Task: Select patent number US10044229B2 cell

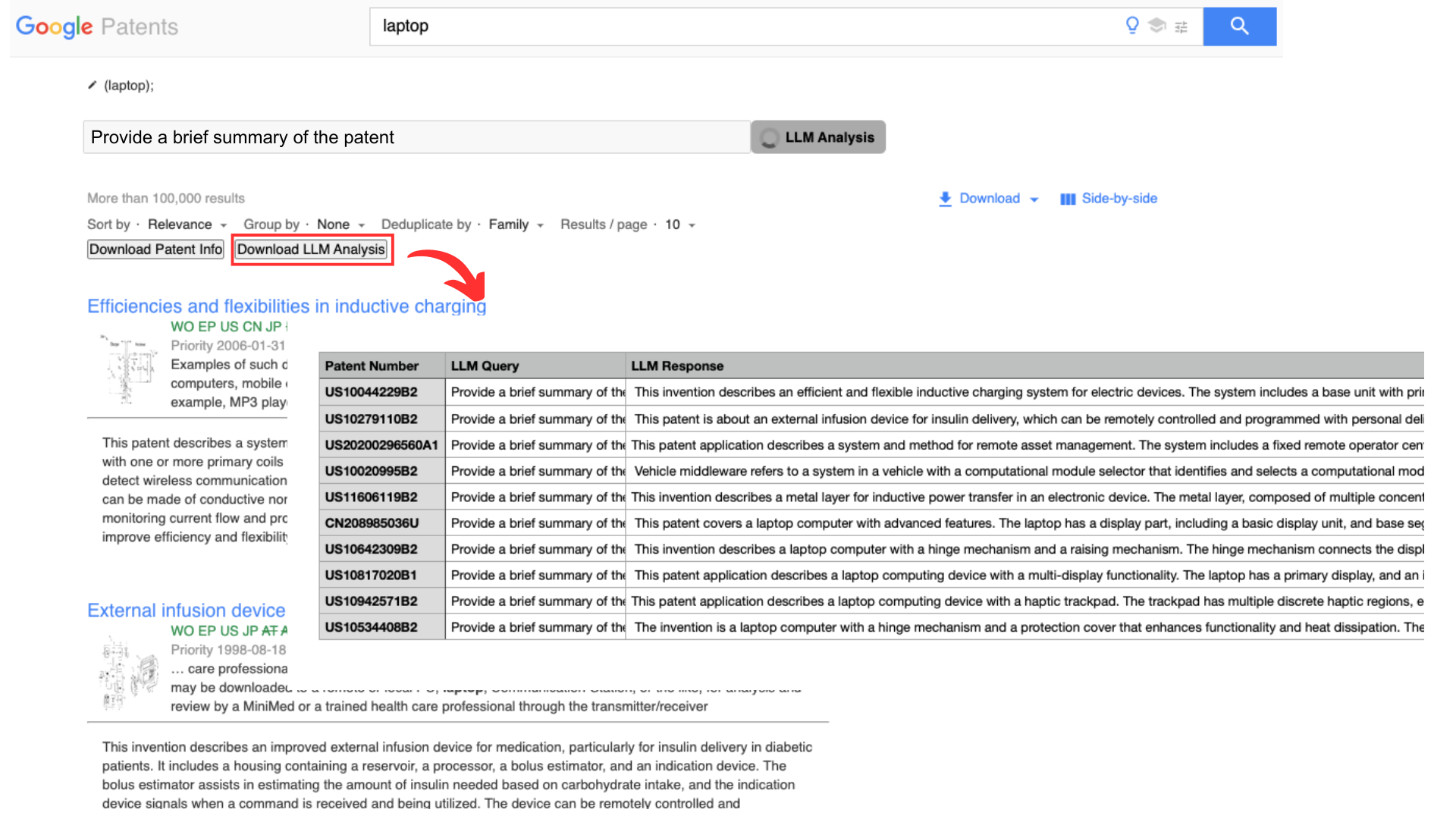Action: [382, 392]
